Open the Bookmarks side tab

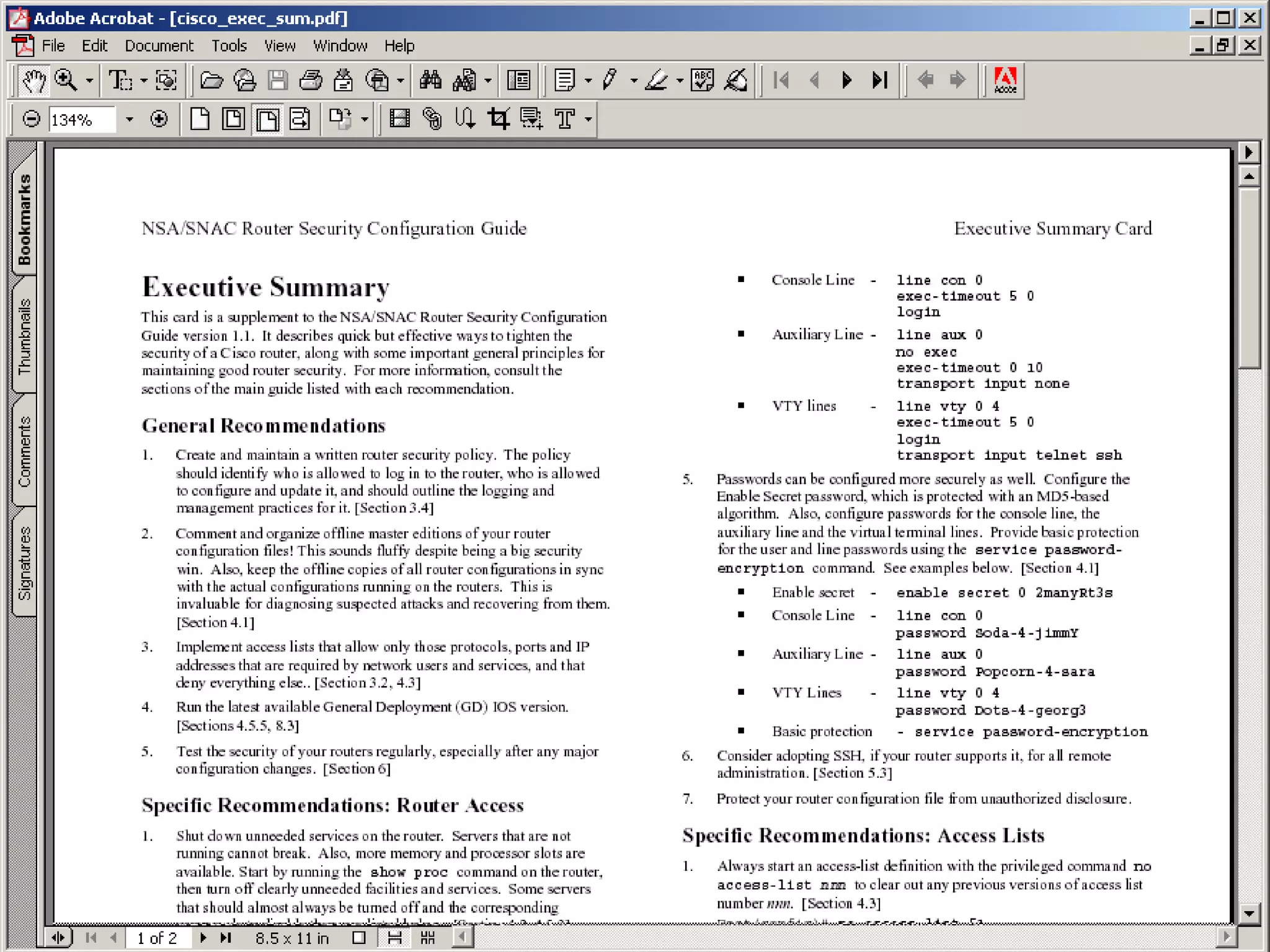[24, 219]
